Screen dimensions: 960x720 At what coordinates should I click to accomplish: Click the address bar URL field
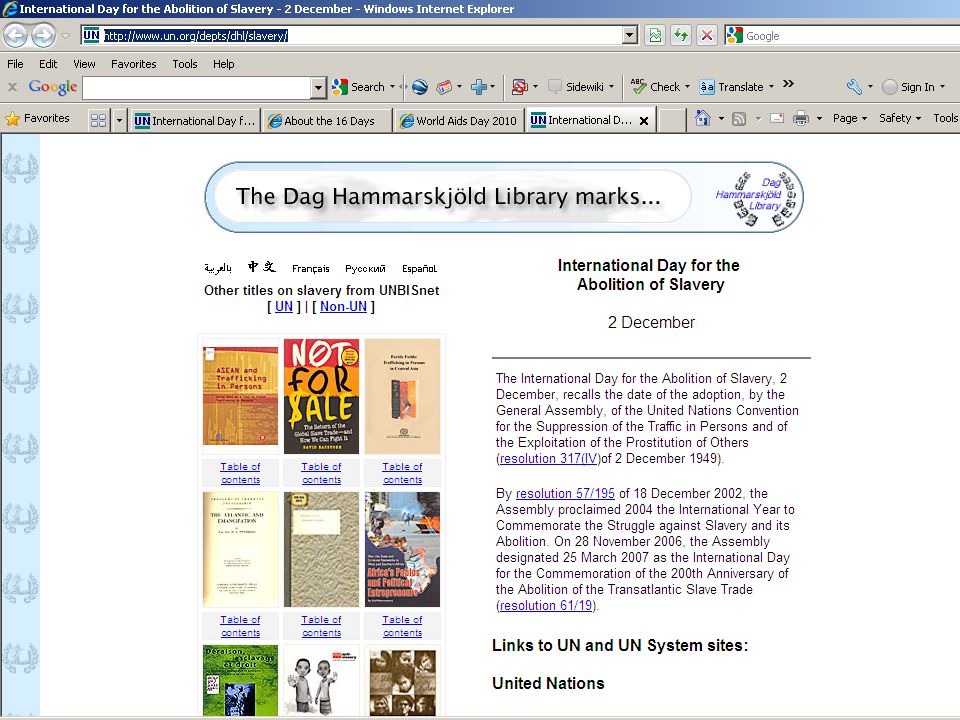pos(352,36)
